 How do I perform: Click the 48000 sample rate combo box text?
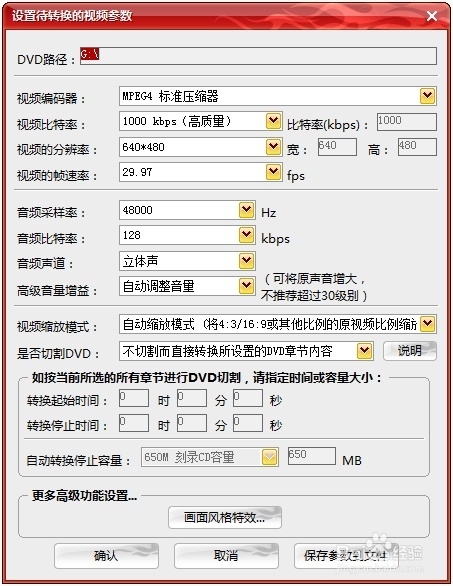[x=137, y=210]
